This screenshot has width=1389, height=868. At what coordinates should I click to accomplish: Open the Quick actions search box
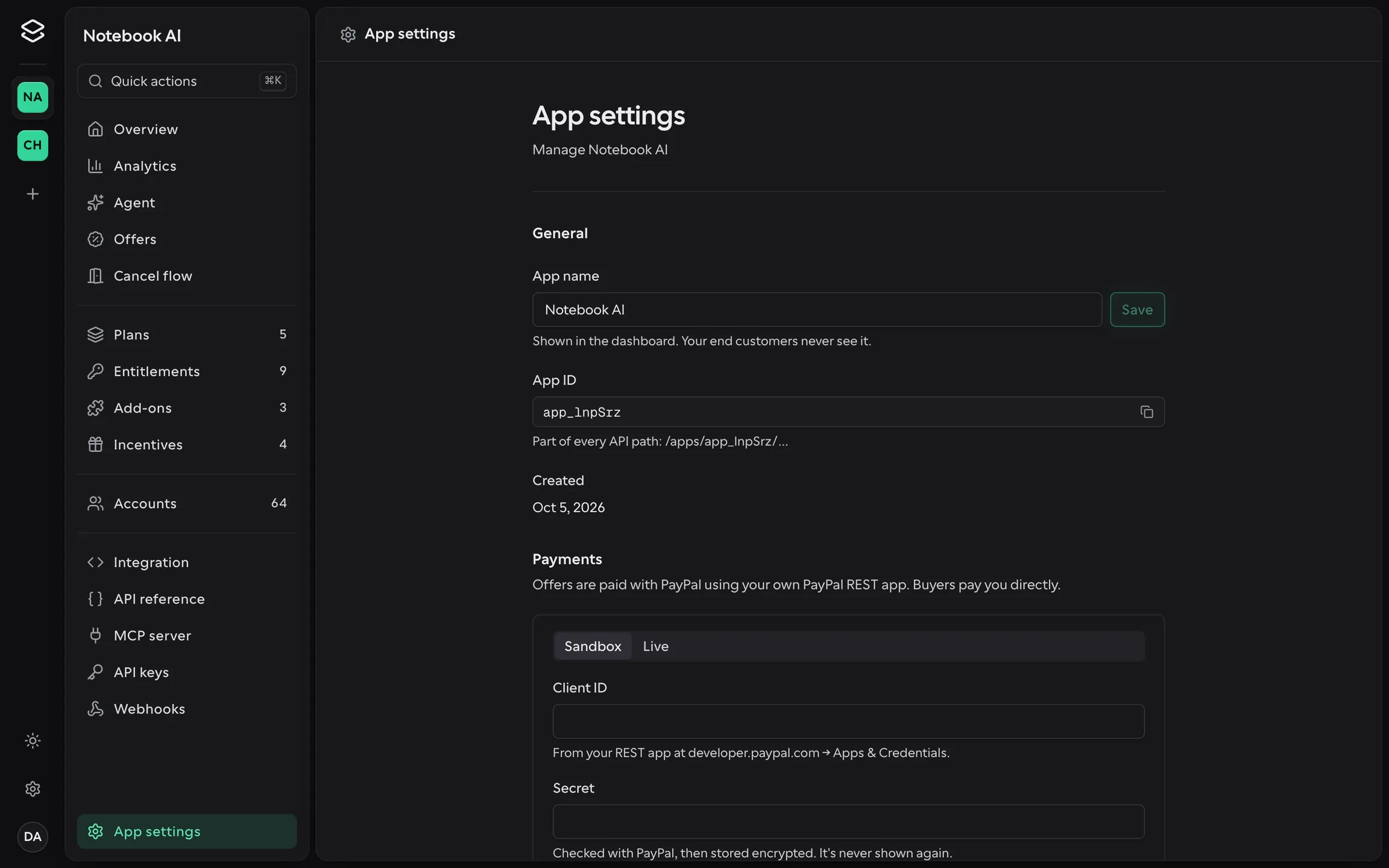(187, 81)
